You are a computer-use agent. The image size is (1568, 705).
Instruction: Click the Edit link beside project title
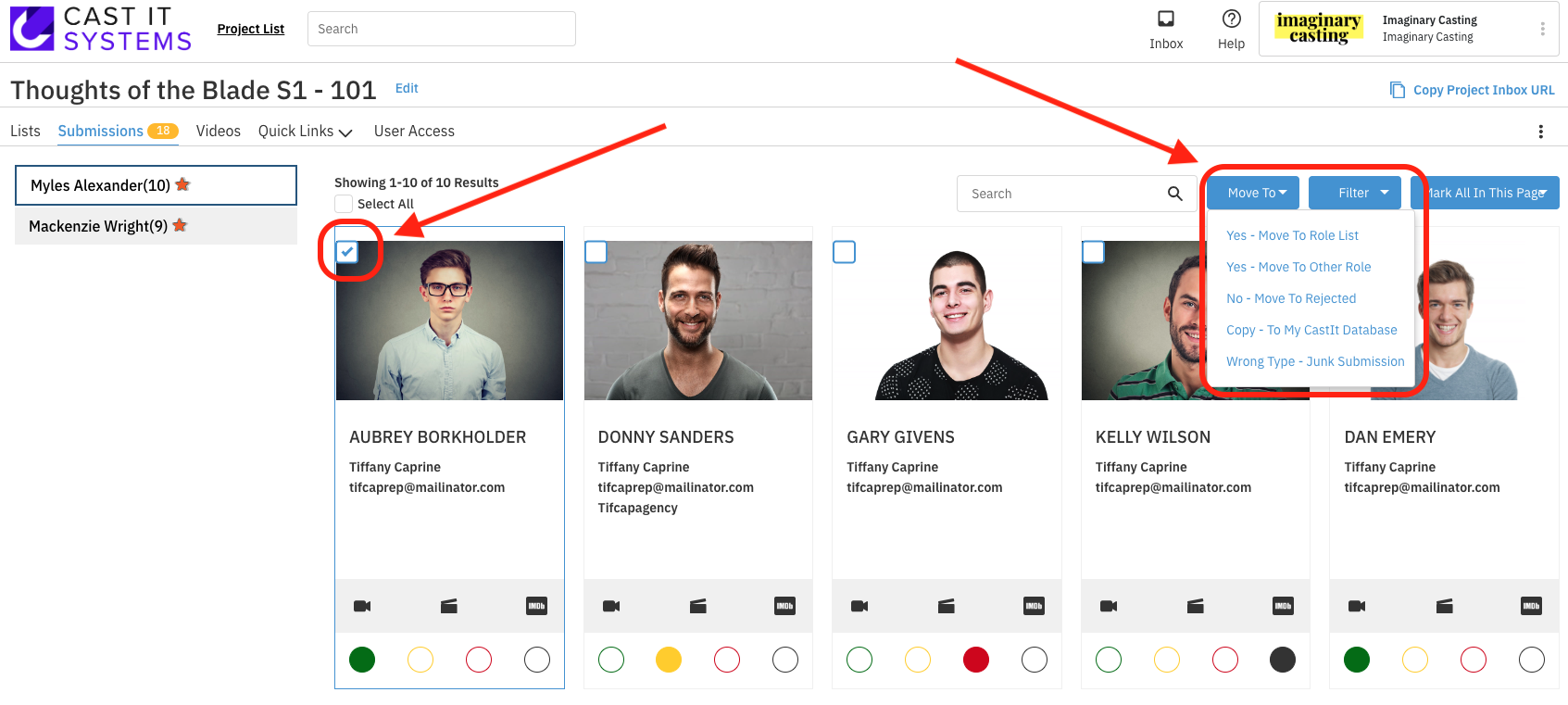point(407,88)
